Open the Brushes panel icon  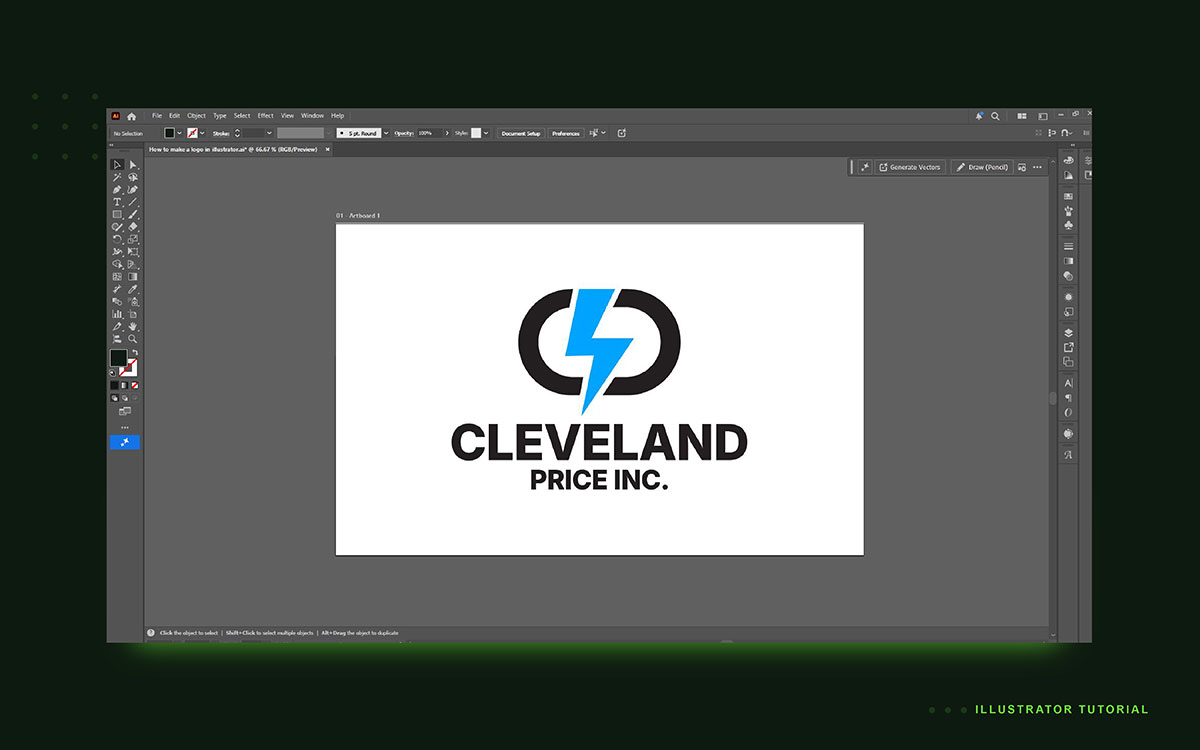pyautogui.click(x=1069, y=211)
